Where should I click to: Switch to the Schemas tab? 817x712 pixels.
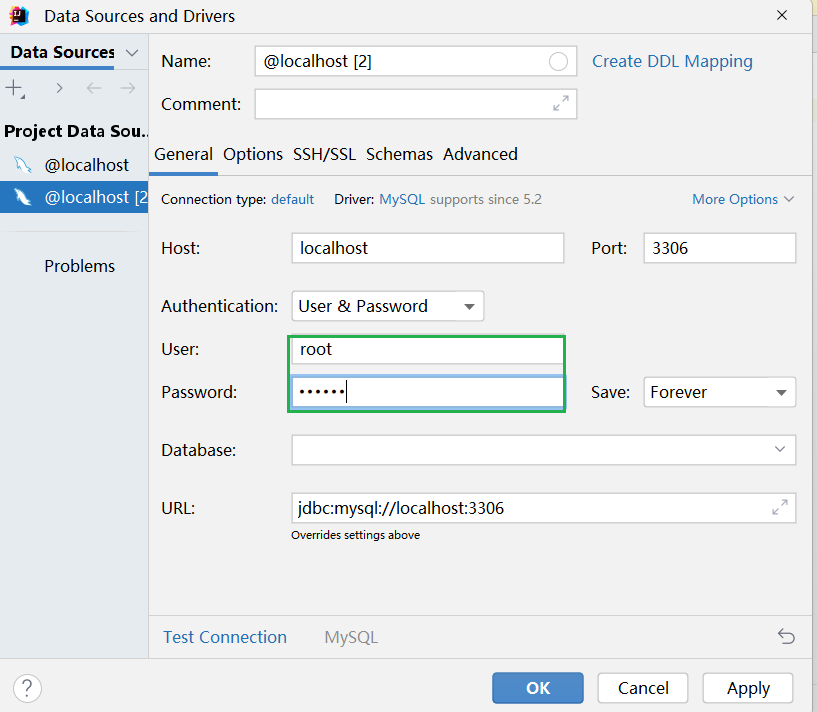(x=399, y=154)
